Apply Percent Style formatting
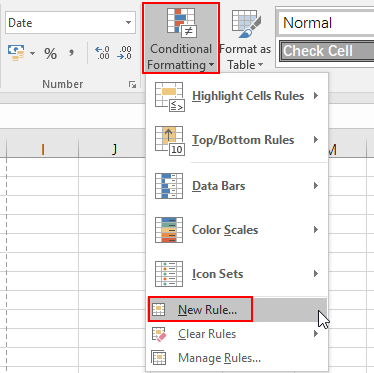 tap(50, 54)
